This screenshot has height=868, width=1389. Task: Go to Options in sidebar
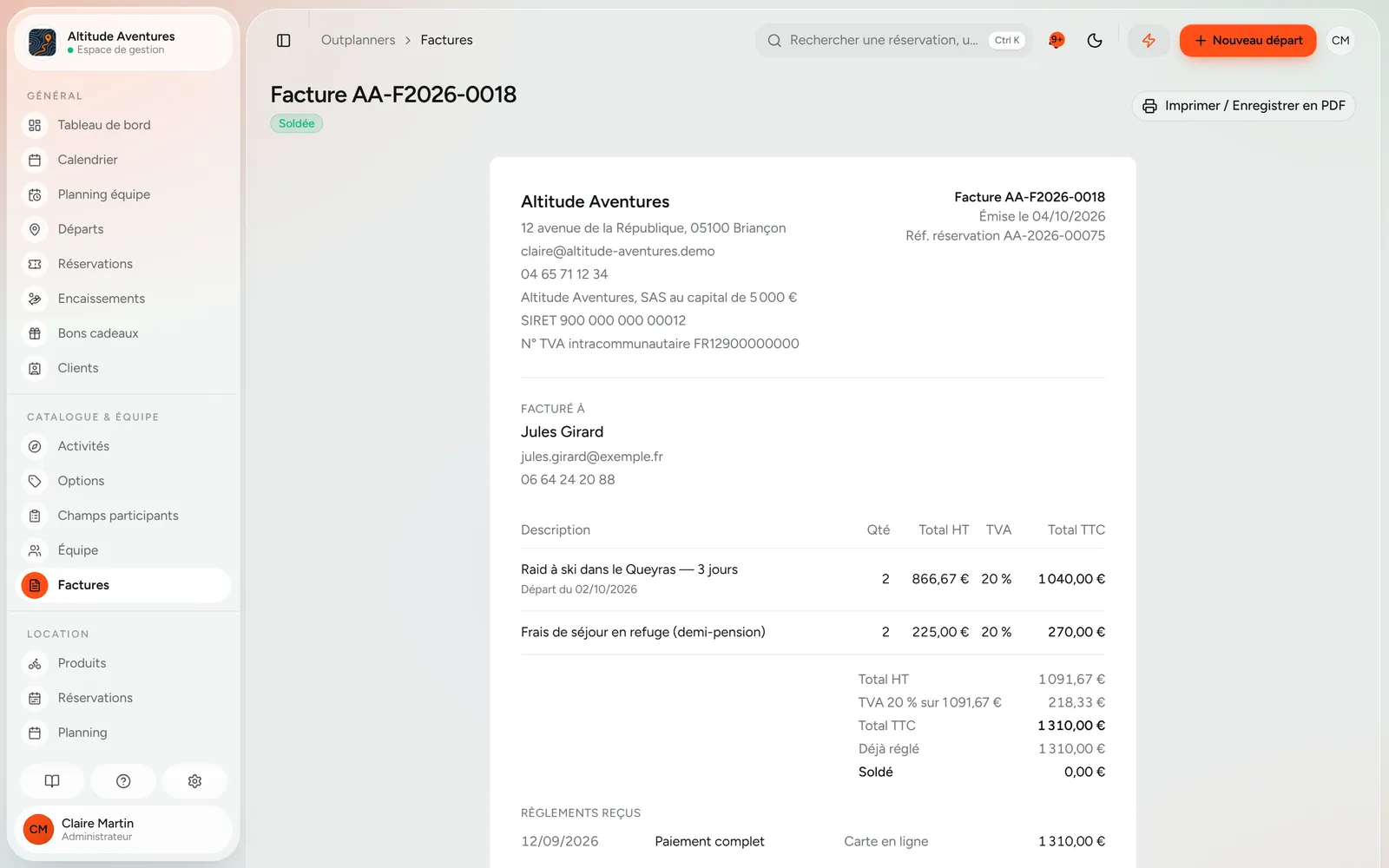(125, 481)
